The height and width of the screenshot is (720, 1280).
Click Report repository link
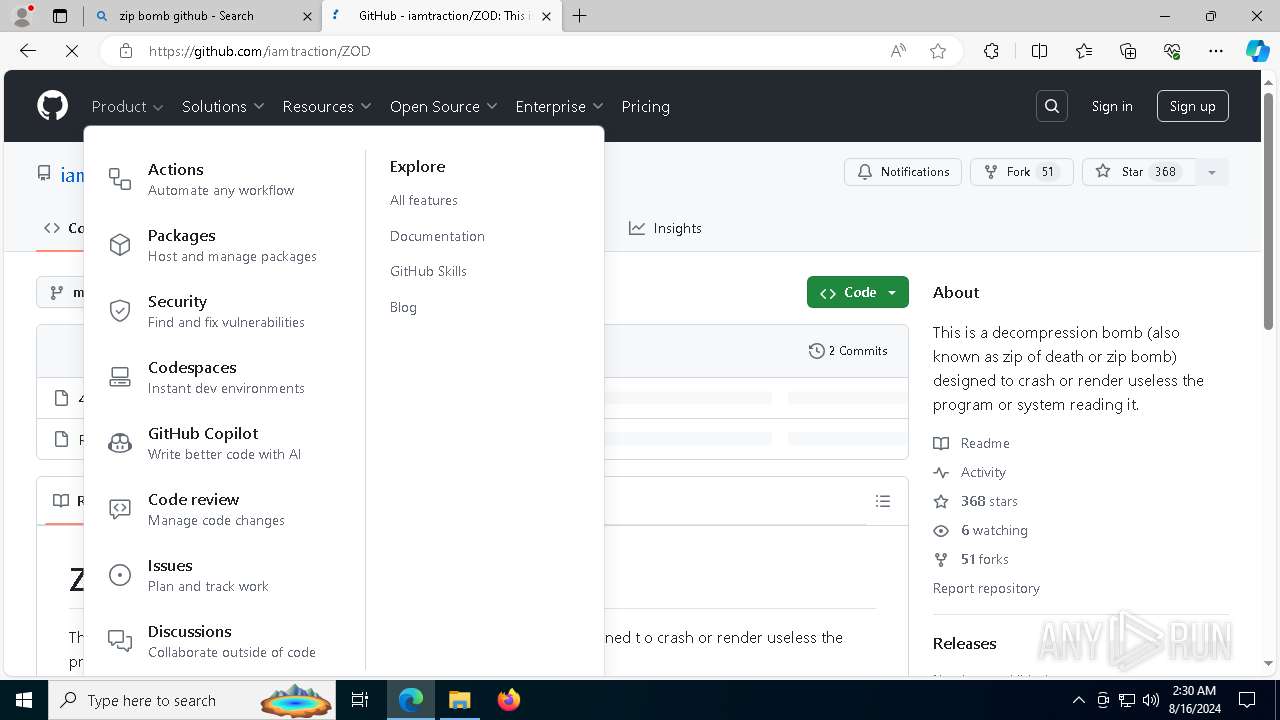pyautogui.click(x=986, y=588)
